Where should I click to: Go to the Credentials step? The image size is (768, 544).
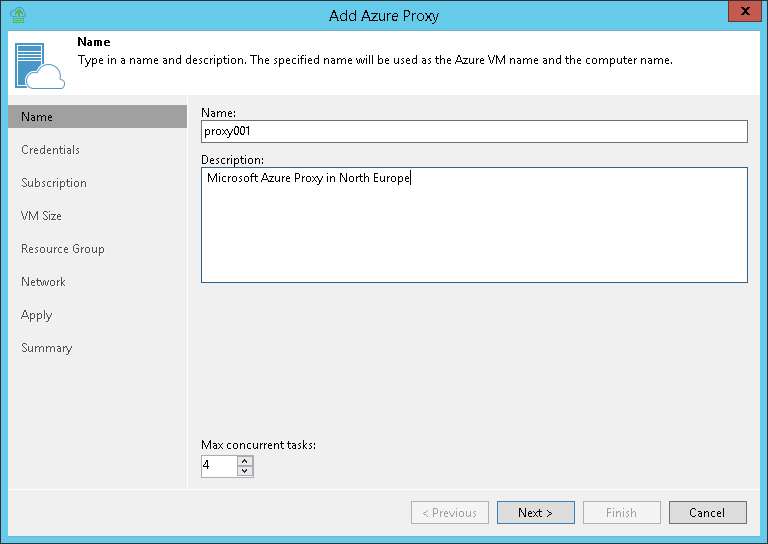coord(50,150)
